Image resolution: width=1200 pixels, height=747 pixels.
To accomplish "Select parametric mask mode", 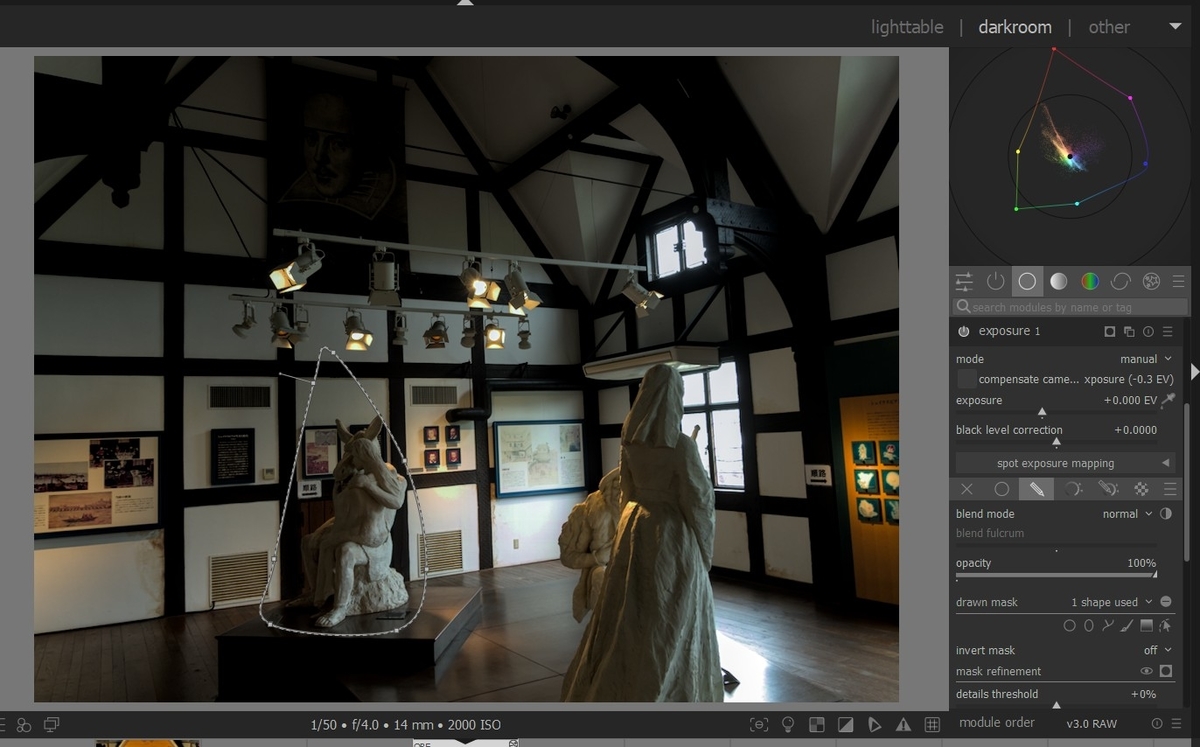I will 1072,489.
